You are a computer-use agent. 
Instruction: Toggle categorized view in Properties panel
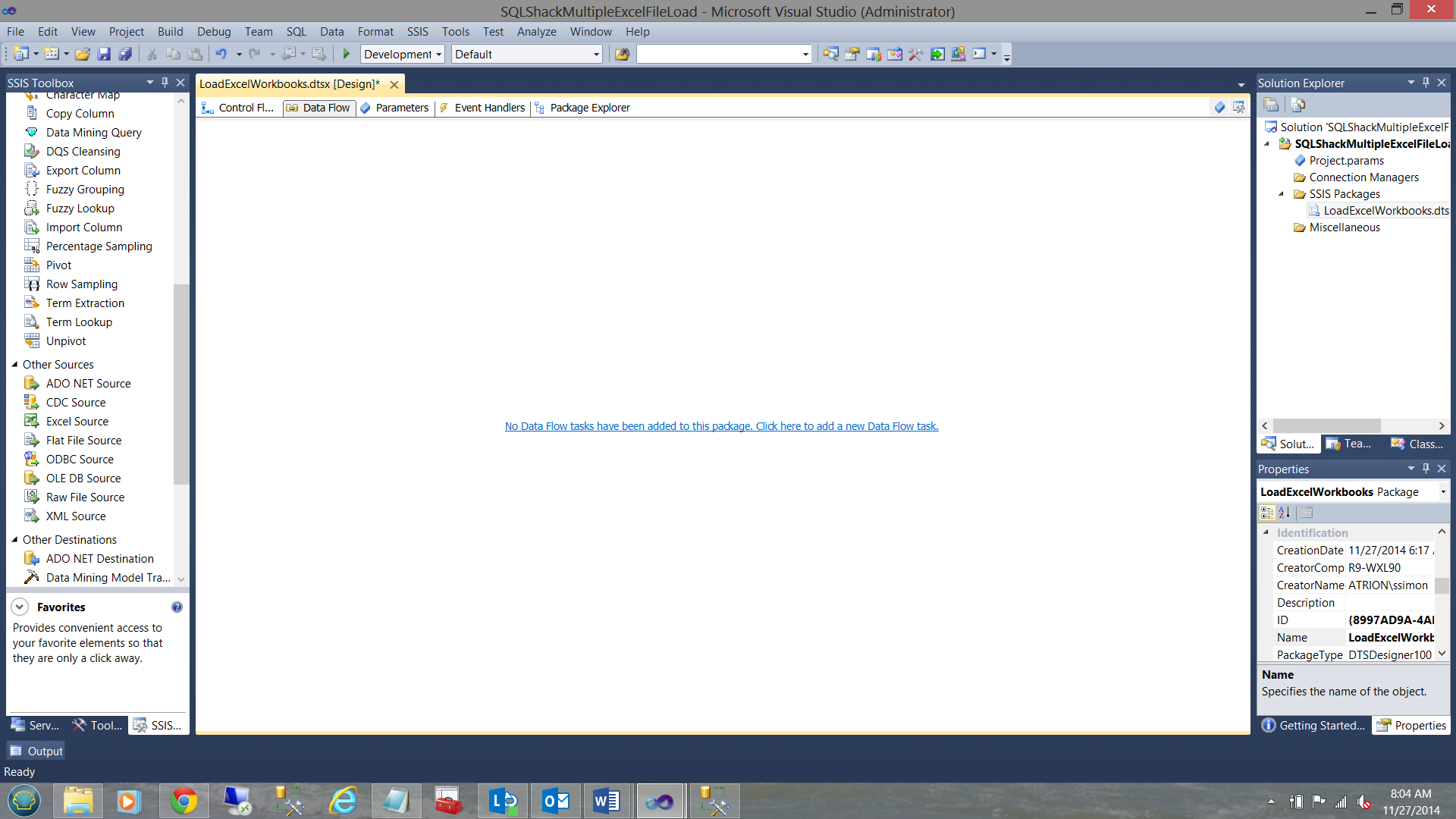coord(1267,513)
